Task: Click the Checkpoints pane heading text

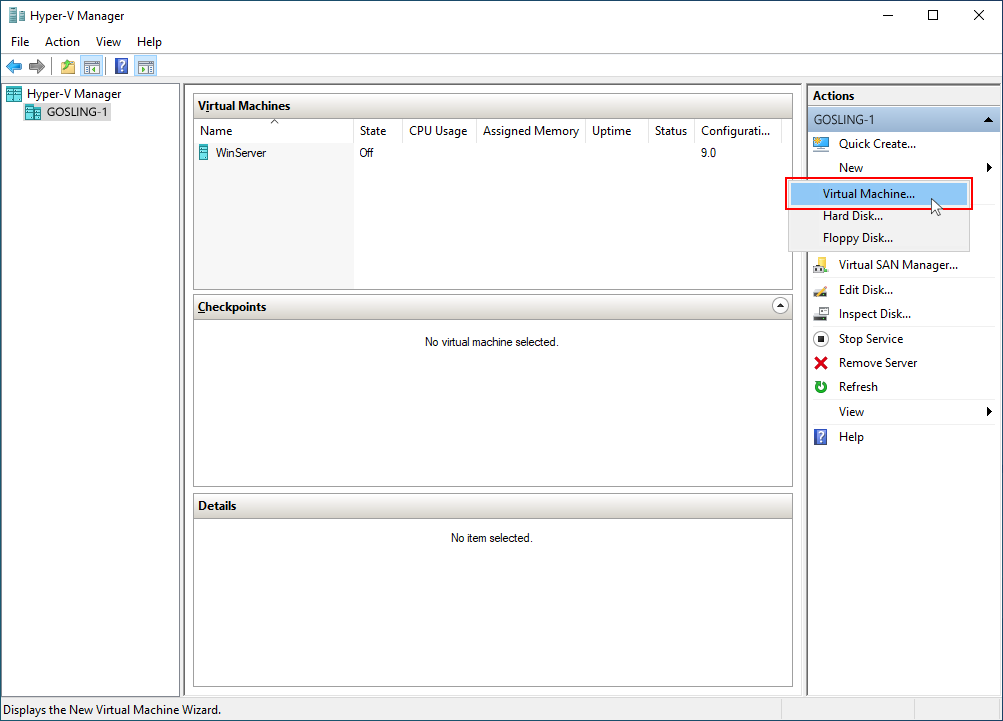Action: click(x=232, y=306)
